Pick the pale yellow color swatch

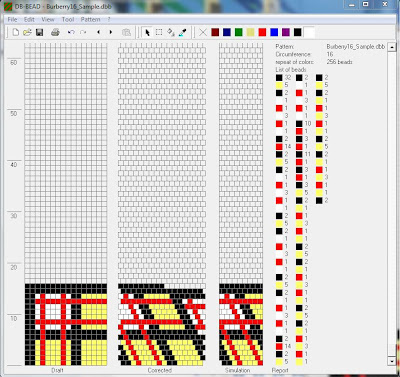pyautogui.click(x=250, y=32)
